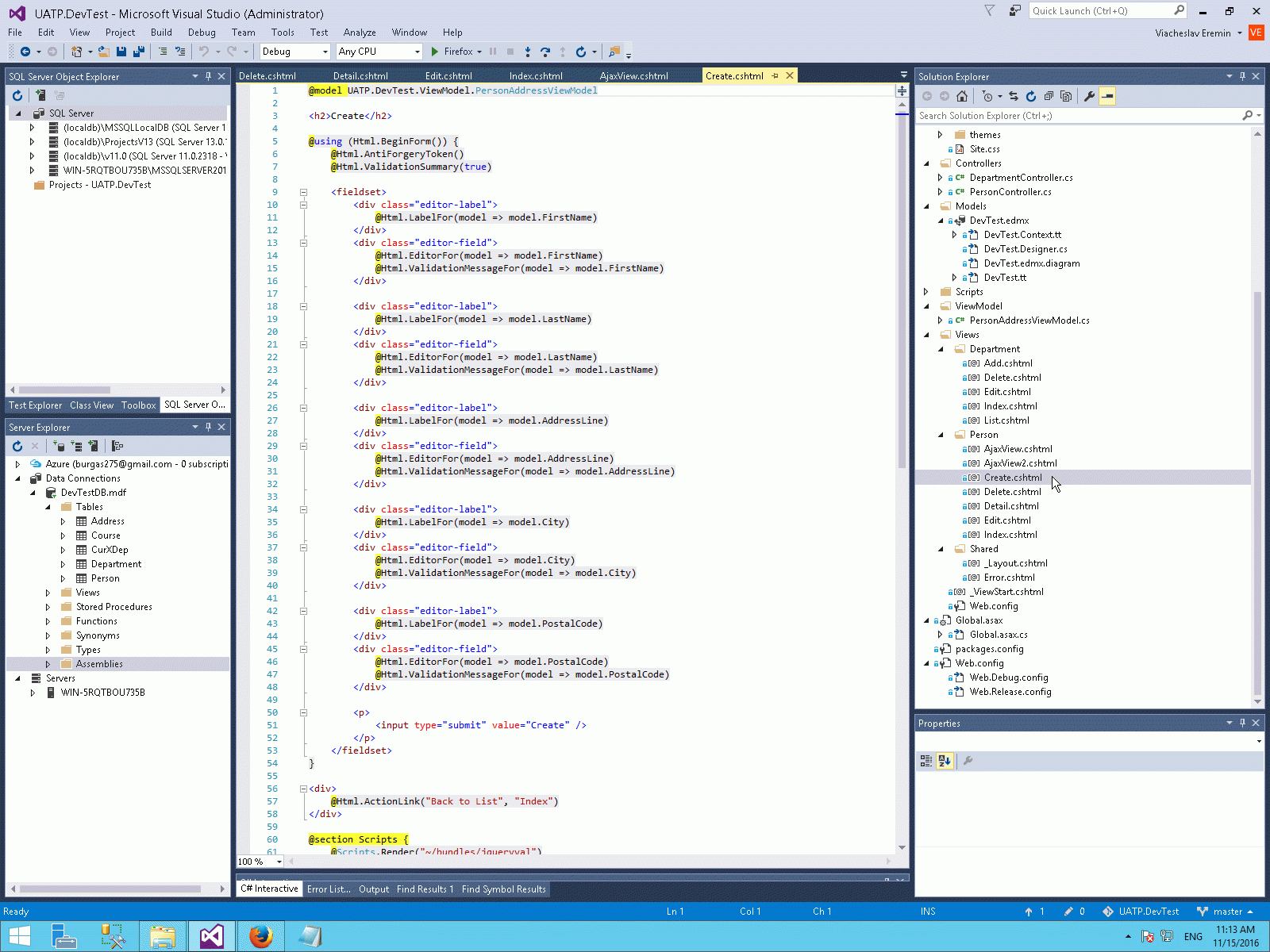
Task: Open File Explorer from the Windows taskbar
Action: (163, 936)
